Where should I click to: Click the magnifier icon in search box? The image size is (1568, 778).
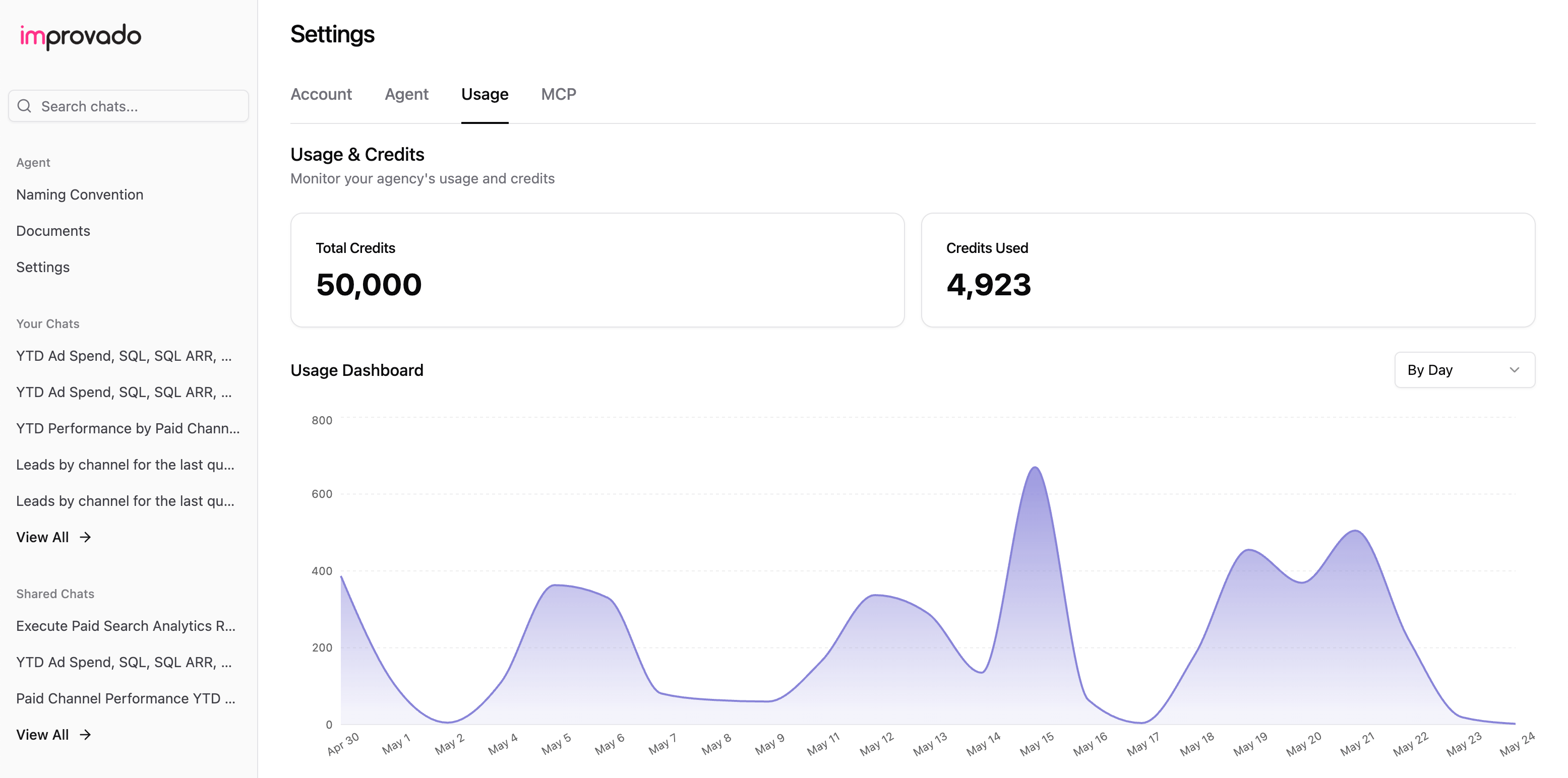tap(24, 106)
